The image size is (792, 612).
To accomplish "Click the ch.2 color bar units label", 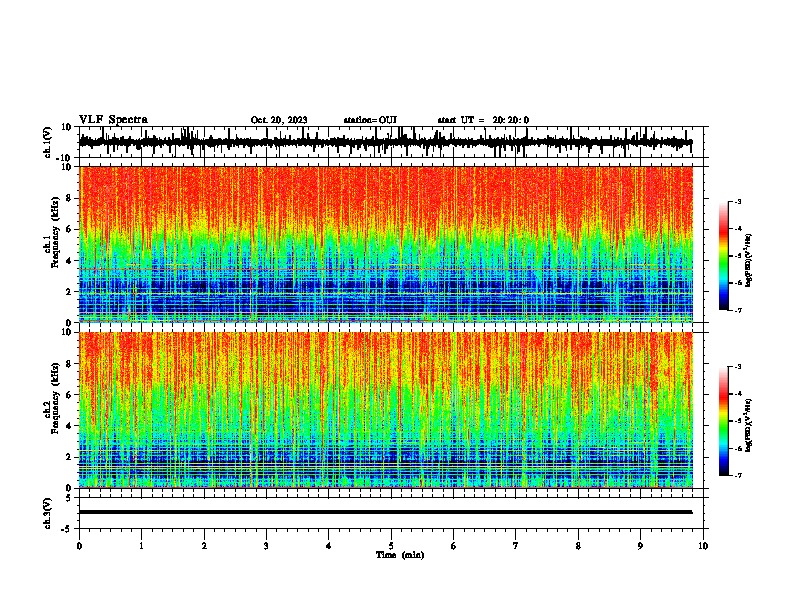I will point(748,426).
